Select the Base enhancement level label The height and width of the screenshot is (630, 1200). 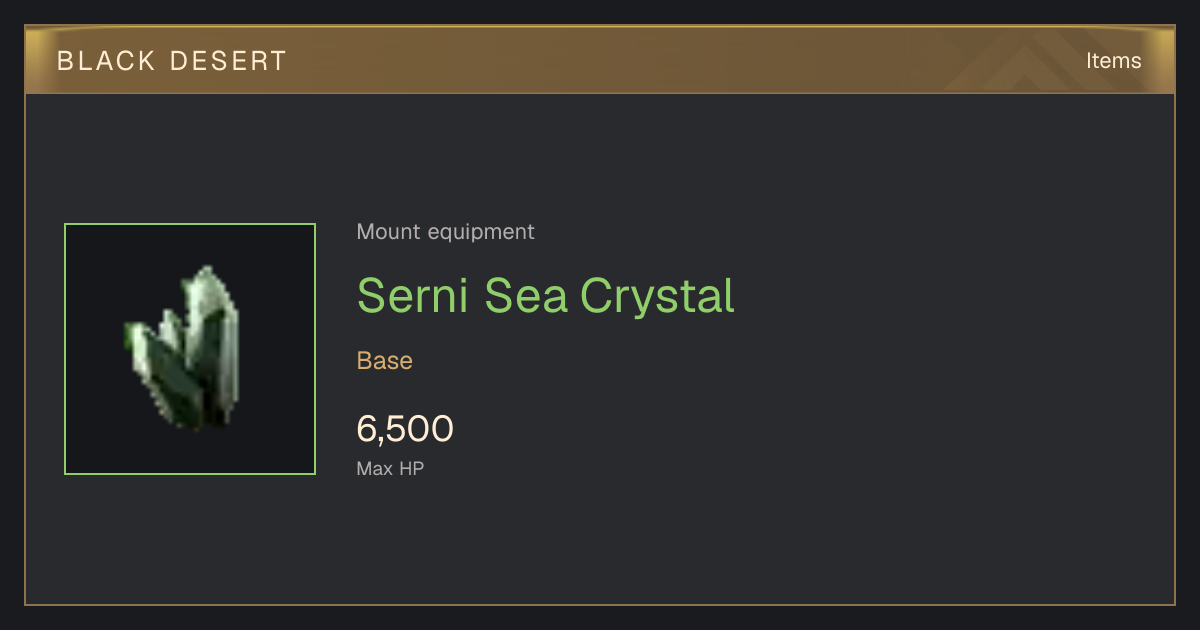pos(385,361)
